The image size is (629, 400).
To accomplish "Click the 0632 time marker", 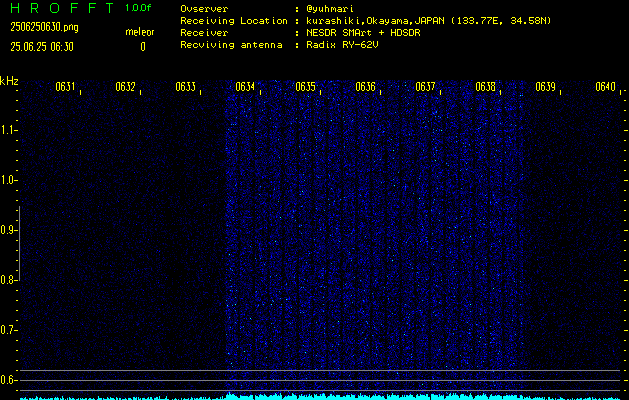I will tap(126, 87).
